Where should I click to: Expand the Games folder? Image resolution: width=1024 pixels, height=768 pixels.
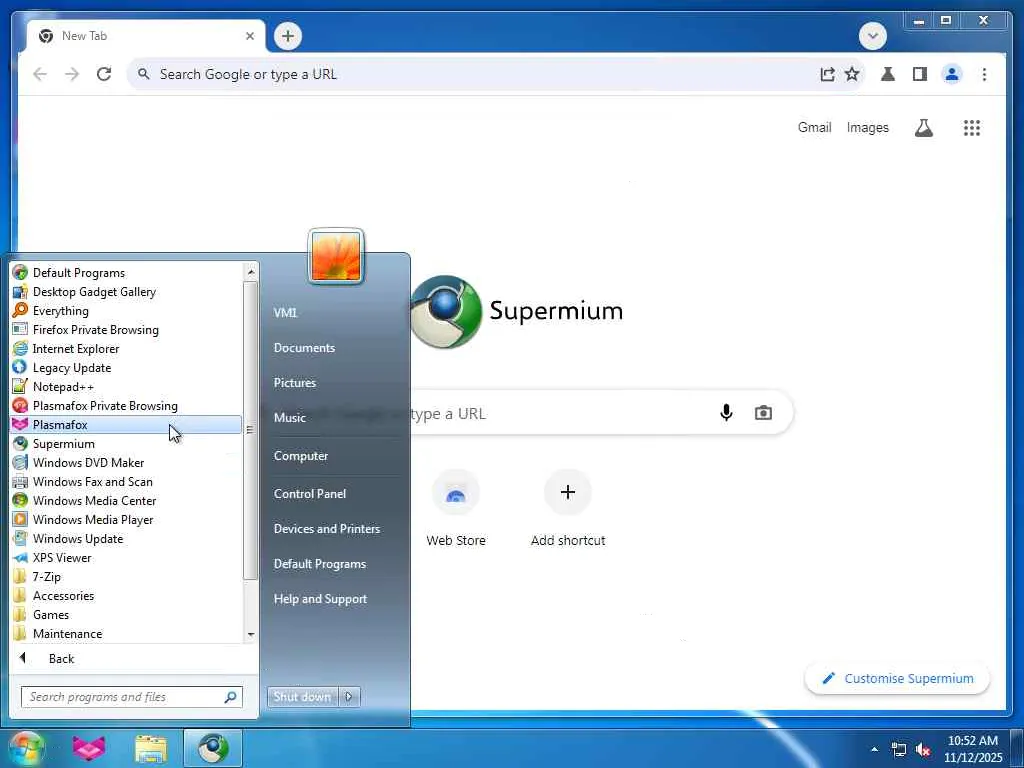coord(126,615)
